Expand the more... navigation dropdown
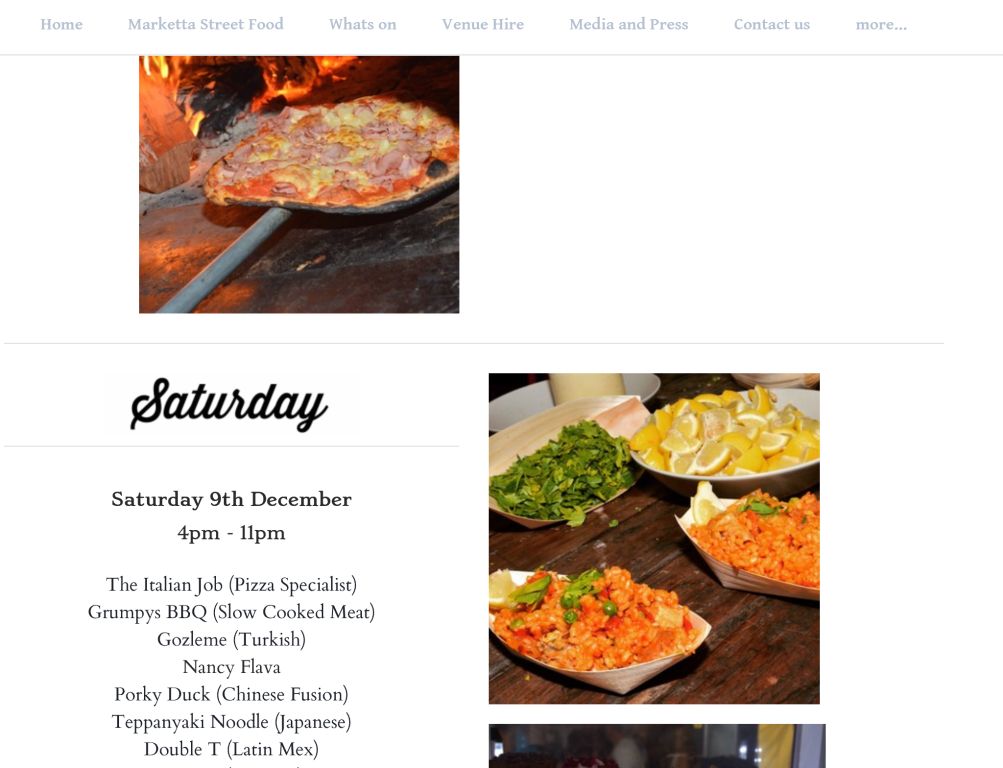This screenshot has width=1003, height=768. (881, 24)
